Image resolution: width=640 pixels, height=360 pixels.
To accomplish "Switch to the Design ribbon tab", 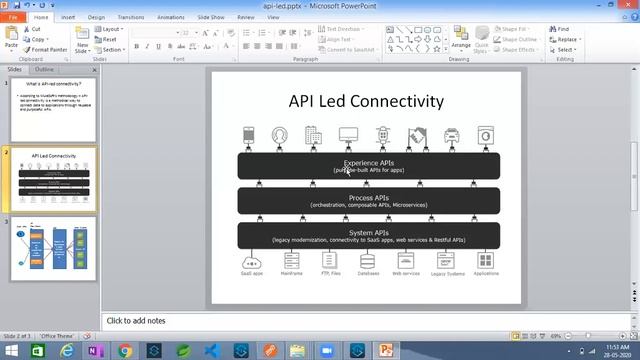I will (x=96, y=18).
